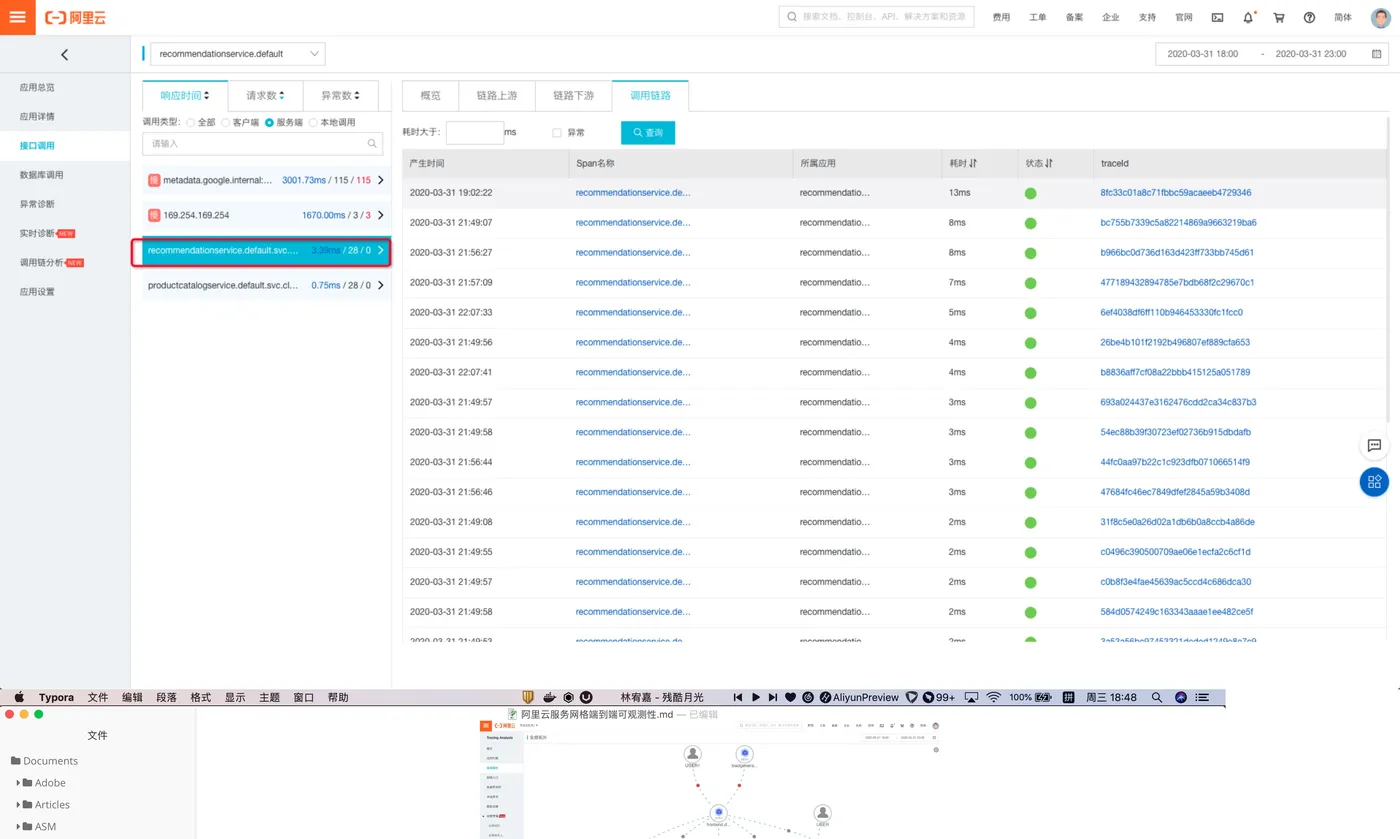Expand the 169.254.169.254 row chevron

[381, 215]
